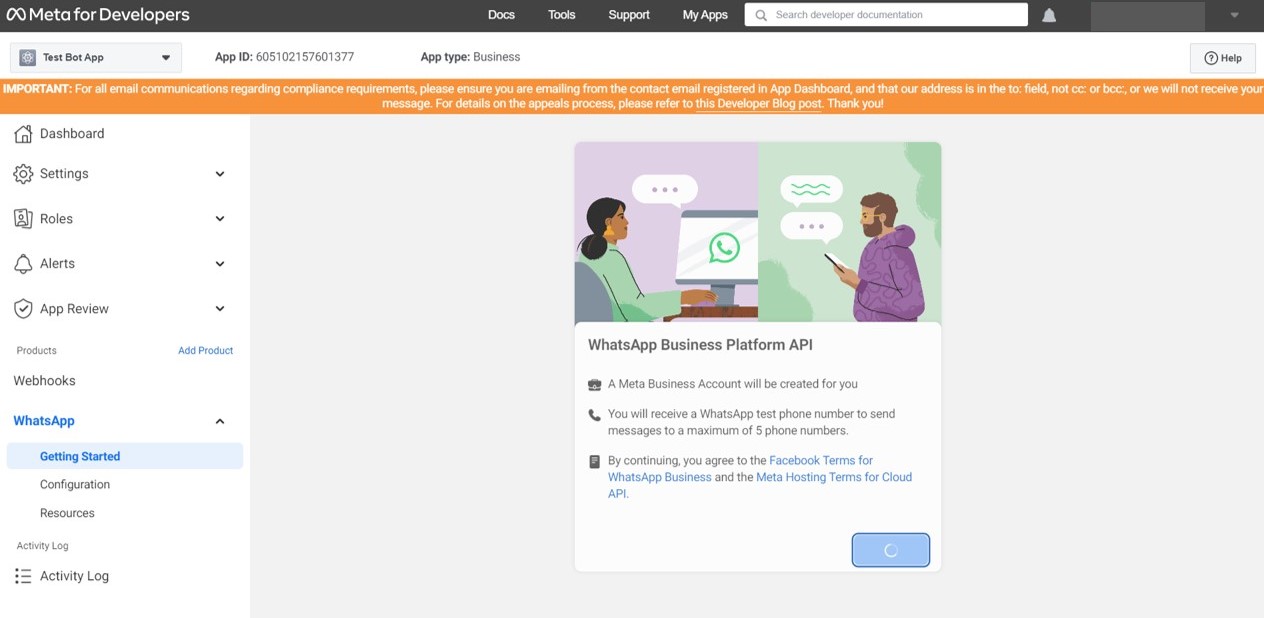Expand the Settings section chevron
1264x618 pixels.
pyautogui.click(x=220, y=174)
